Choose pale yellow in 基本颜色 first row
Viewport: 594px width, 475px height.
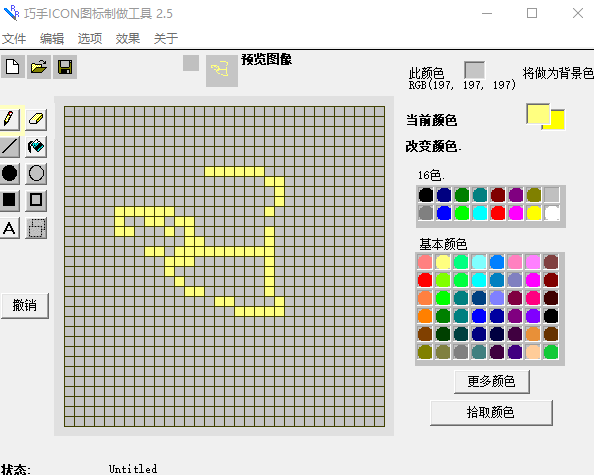443,262
